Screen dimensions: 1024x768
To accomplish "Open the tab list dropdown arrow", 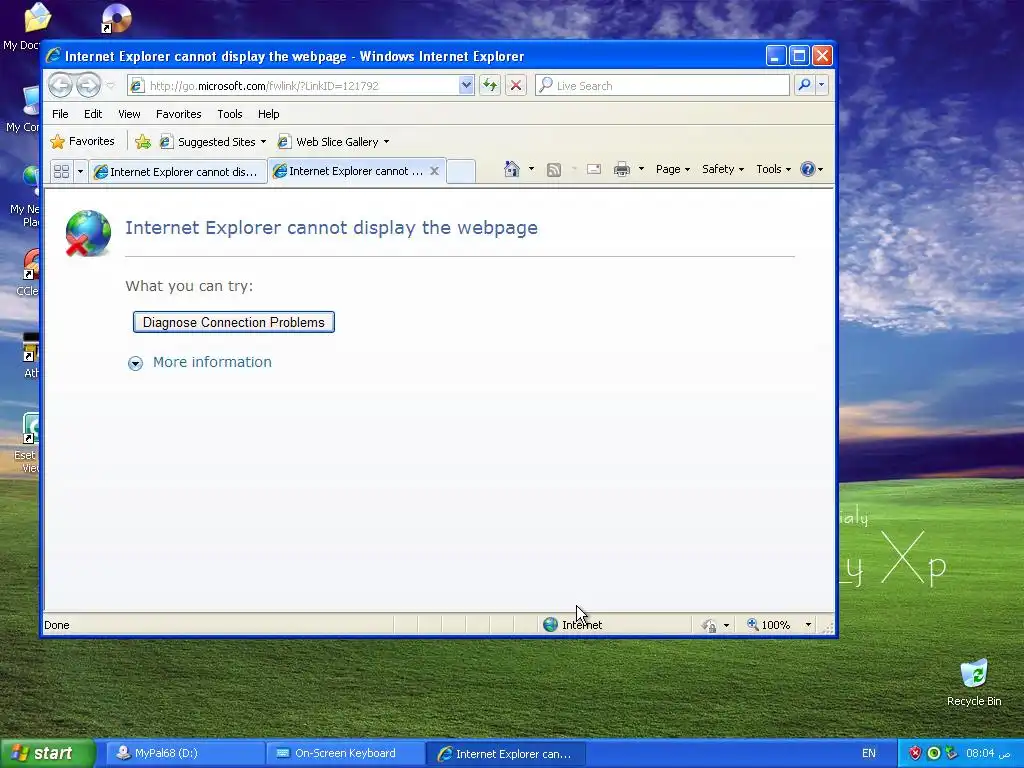I will click(80, 171).
